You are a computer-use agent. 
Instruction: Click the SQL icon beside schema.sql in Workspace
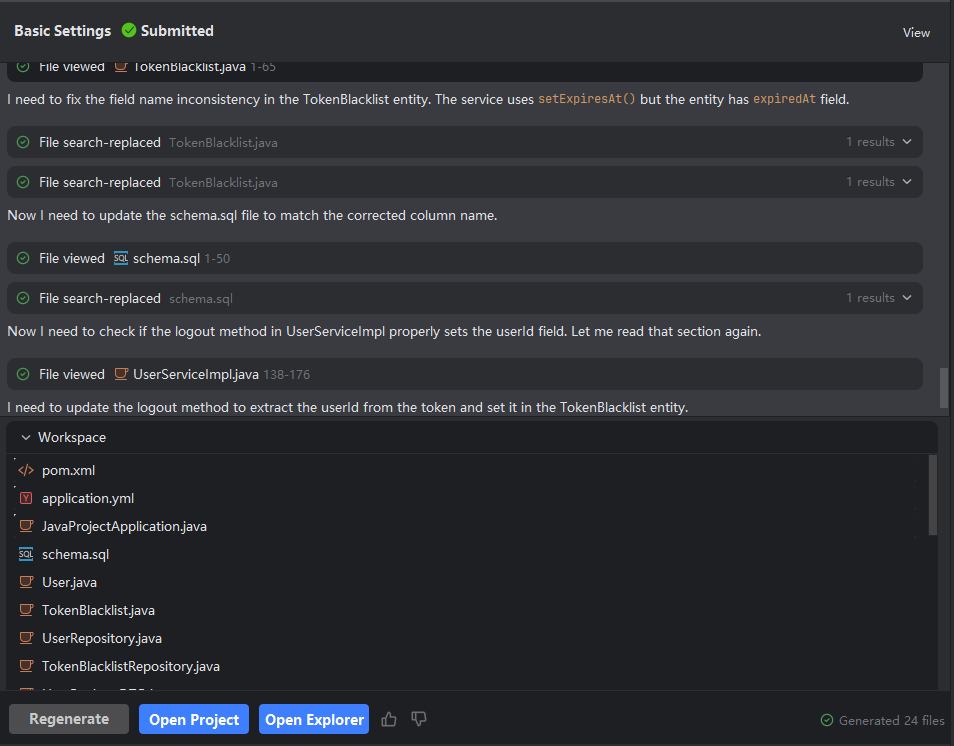26,554
